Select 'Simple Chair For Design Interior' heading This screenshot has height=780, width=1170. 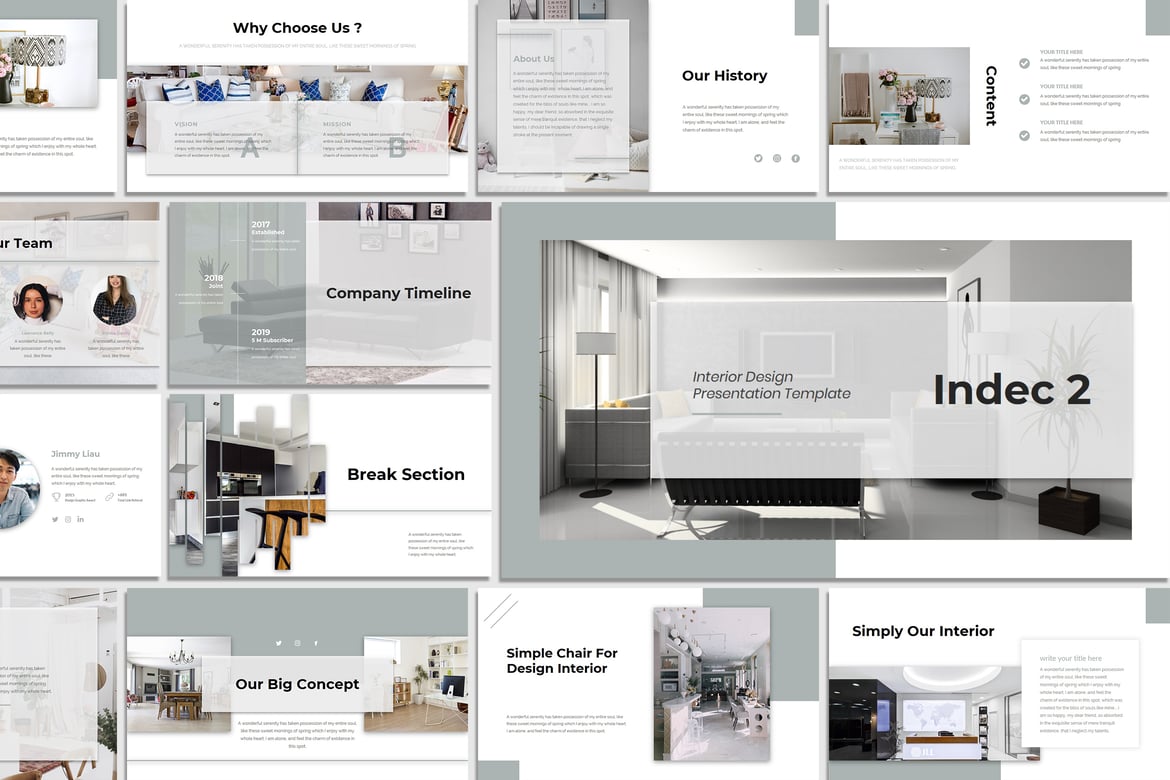click(x=562, y=661)
